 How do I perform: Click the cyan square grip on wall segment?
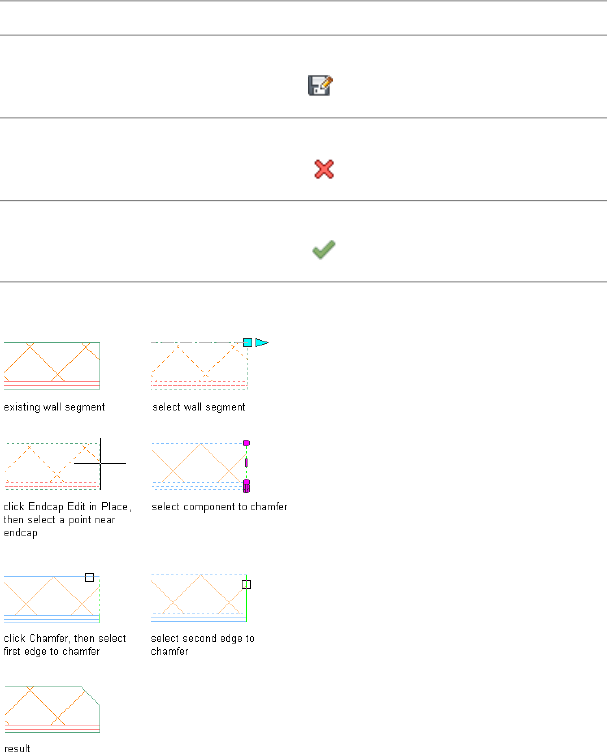[x=247, y=343]
